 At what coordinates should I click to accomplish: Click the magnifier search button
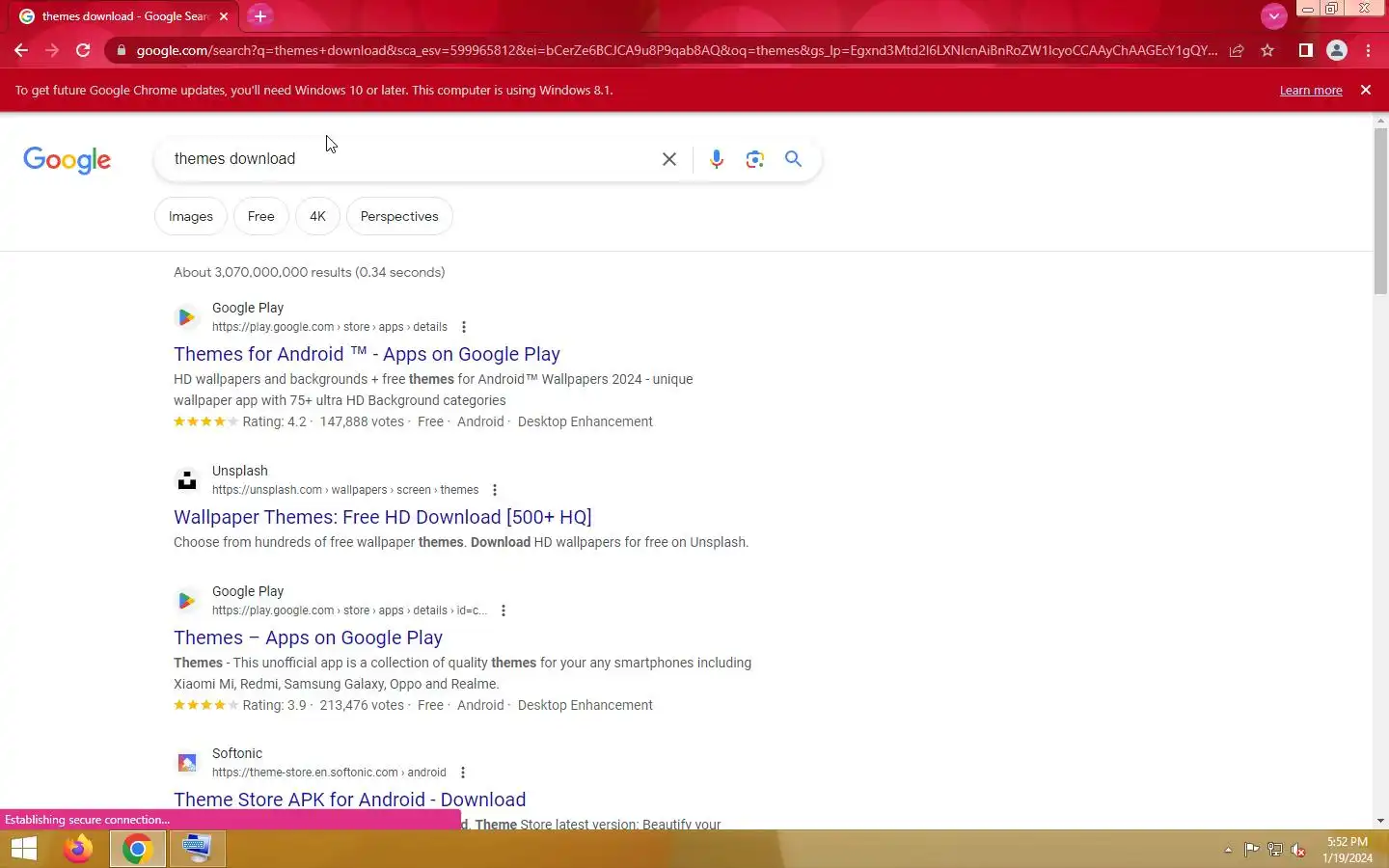pos(793,159)
